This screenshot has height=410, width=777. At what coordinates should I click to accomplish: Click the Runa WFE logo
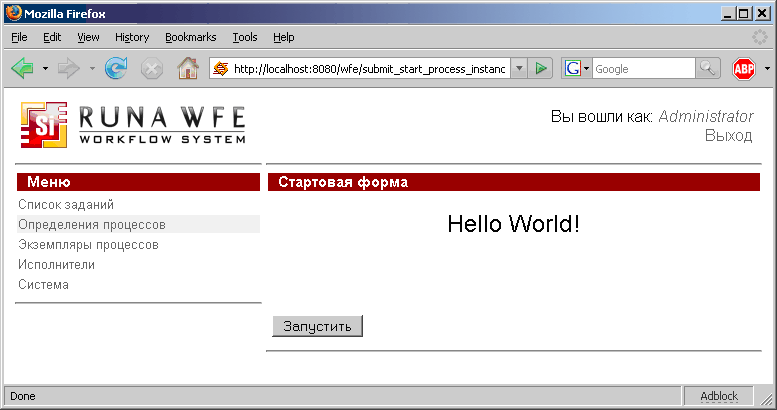point(133,125)
